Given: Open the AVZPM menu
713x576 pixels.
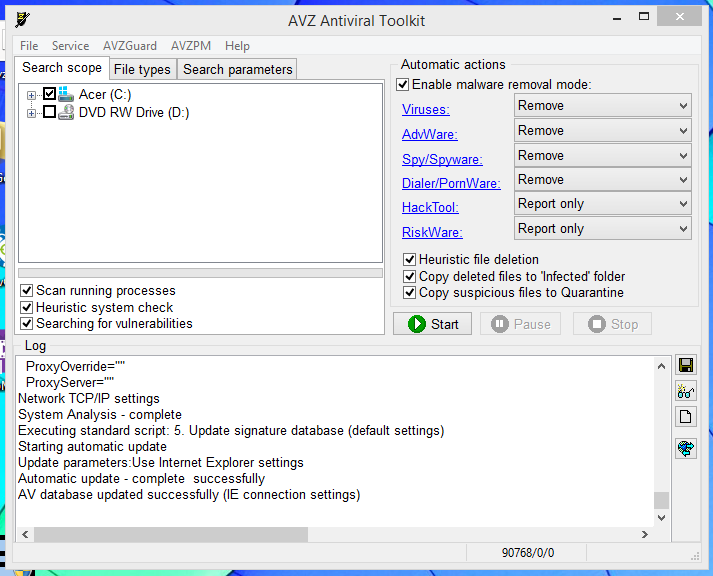Looking at the screenshot, I should coord(191,46).
